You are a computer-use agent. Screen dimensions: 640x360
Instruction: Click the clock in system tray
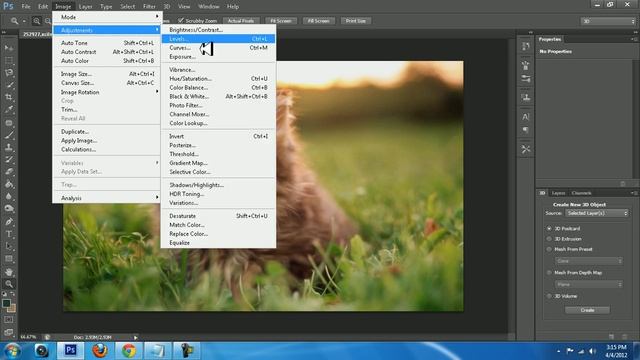pyautogui.click(x=616, y=351)
